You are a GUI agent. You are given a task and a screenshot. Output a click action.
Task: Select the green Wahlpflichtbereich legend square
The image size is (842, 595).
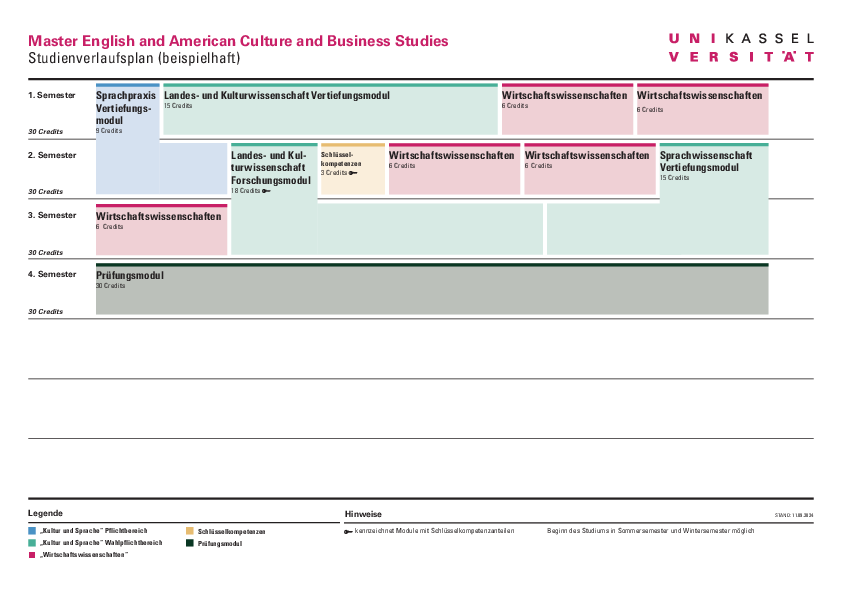pyautogui.click(x=32, y=543)
